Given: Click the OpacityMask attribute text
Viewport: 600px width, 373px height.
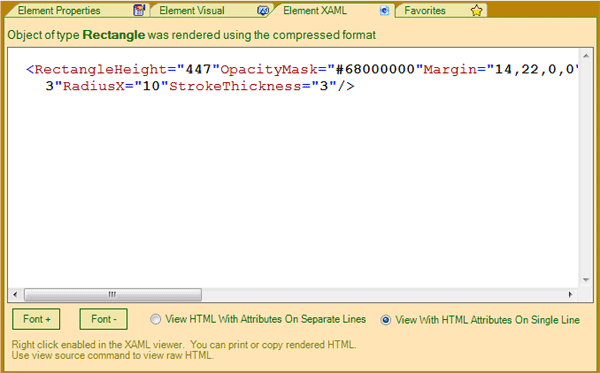Looking at the screenshot, I should [269, 69].
